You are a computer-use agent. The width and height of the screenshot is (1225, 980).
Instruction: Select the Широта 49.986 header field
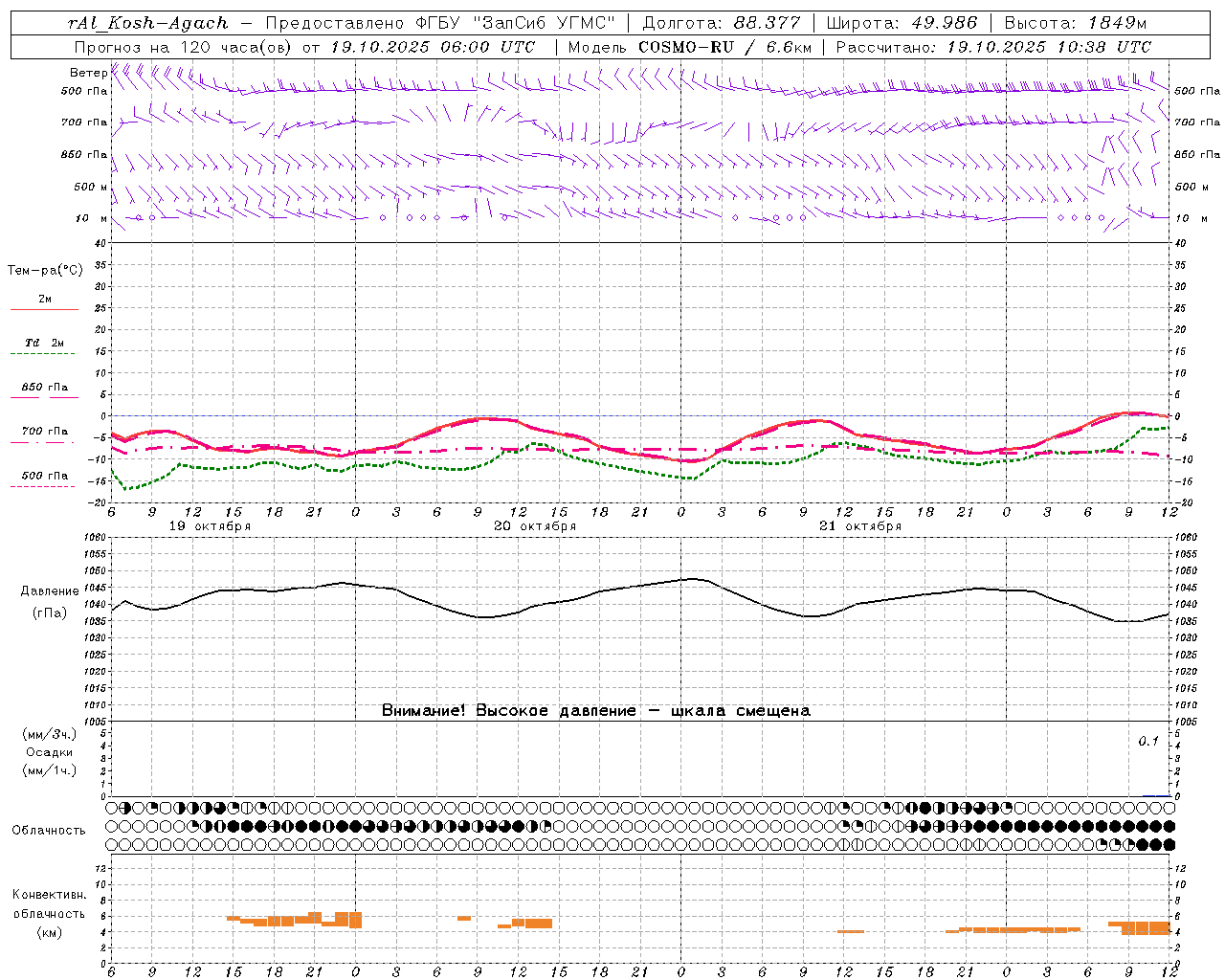[x=902, y=23]
